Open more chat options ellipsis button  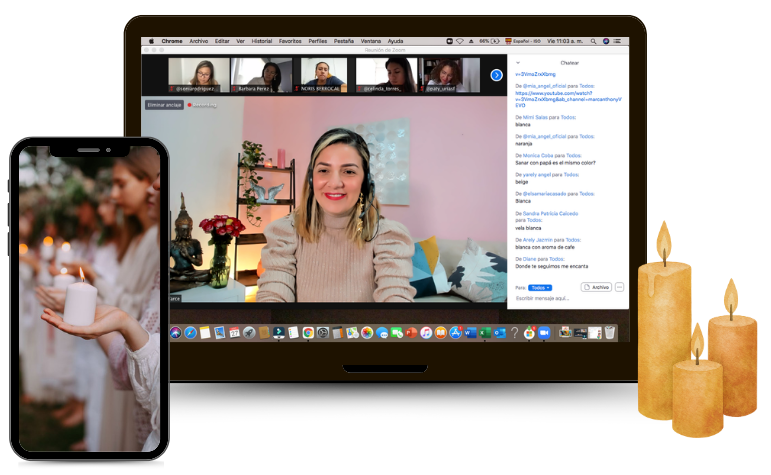(x=620, y=287)
